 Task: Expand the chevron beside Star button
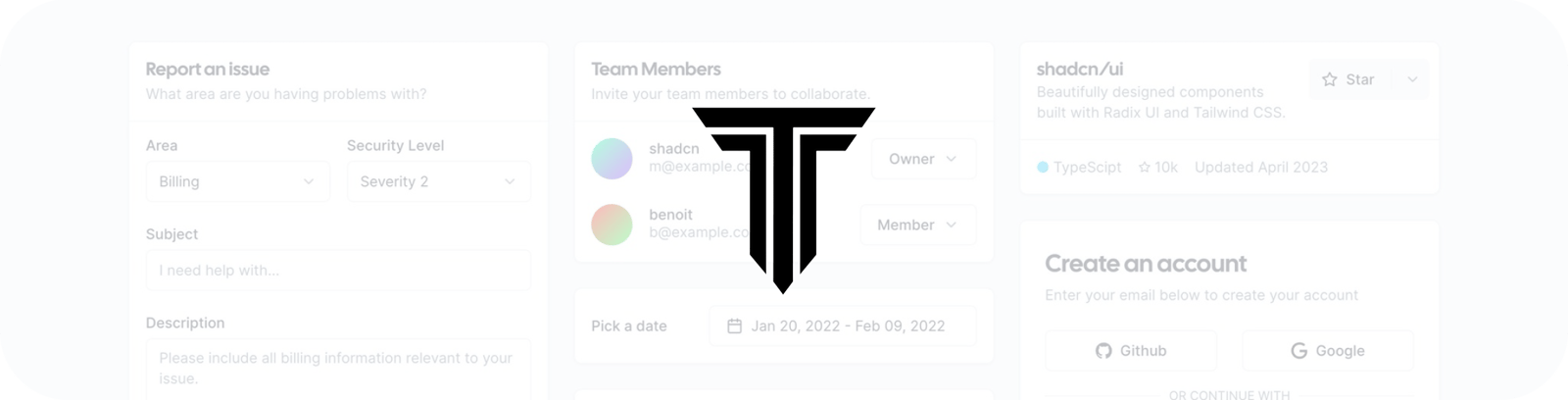(x=1412, y=79)
